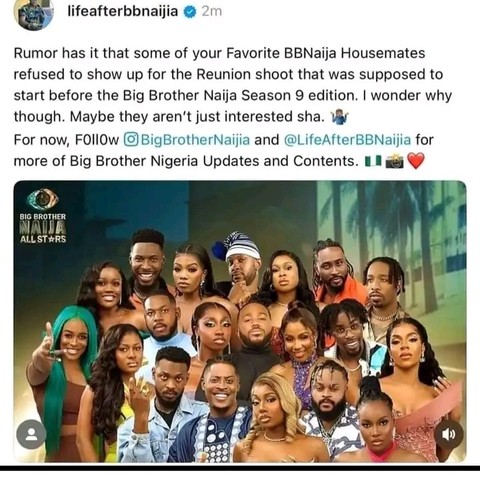Click the Instagram icon before BigBrotherNaijia

(131, 139)
